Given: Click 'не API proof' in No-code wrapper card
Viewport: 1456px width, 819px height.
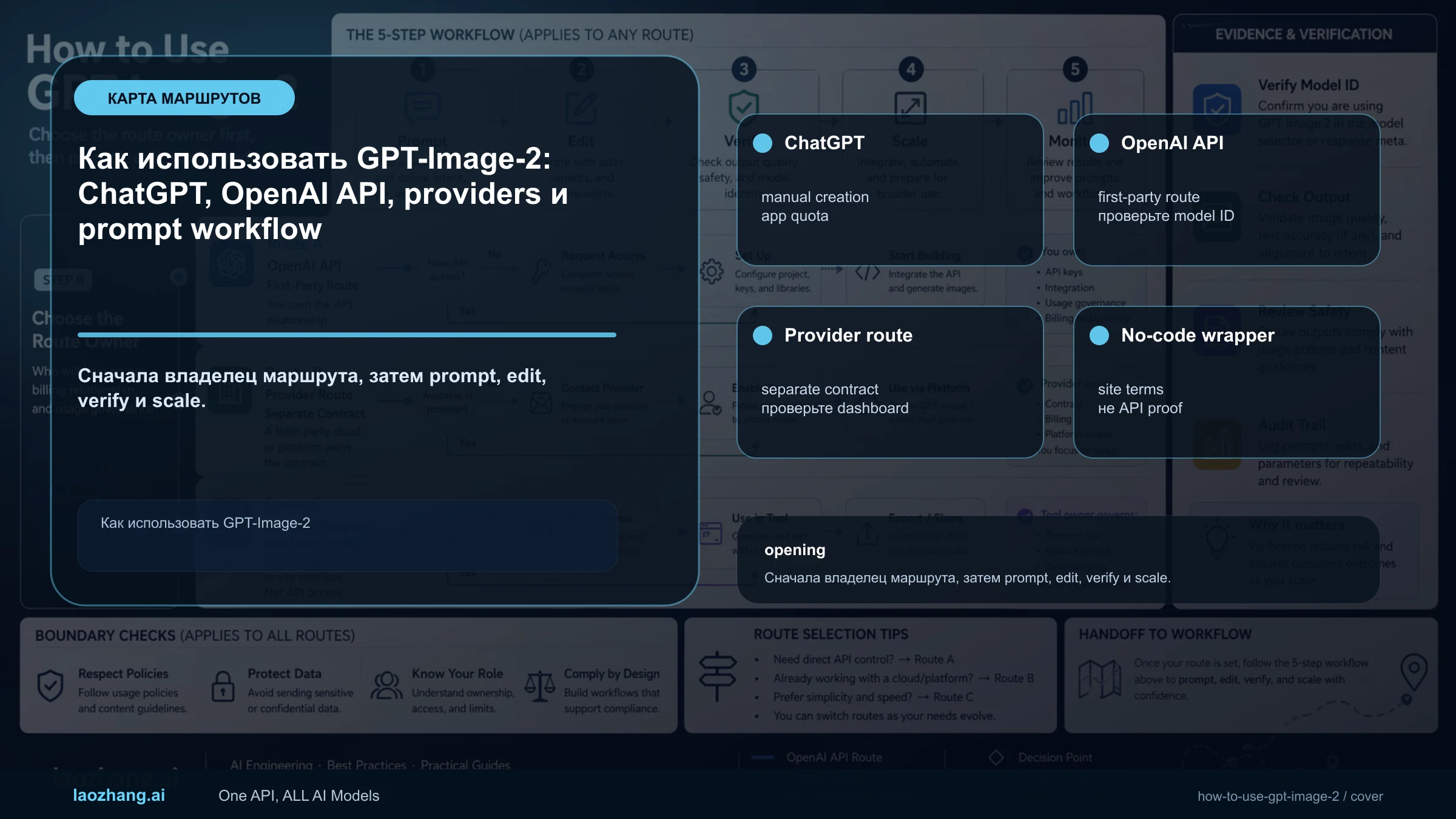Looking at the screenshot, I should pos(1140,408).
